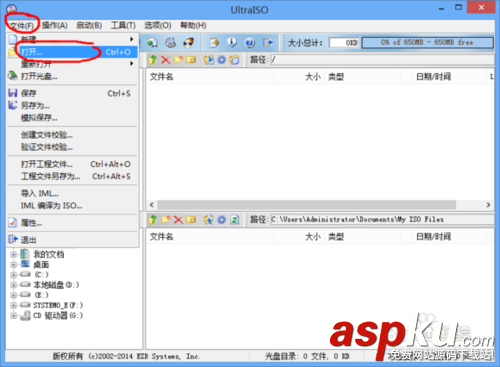Choose 打开工程文件... menu entry
500x367 pixels.
coord(72,164)
